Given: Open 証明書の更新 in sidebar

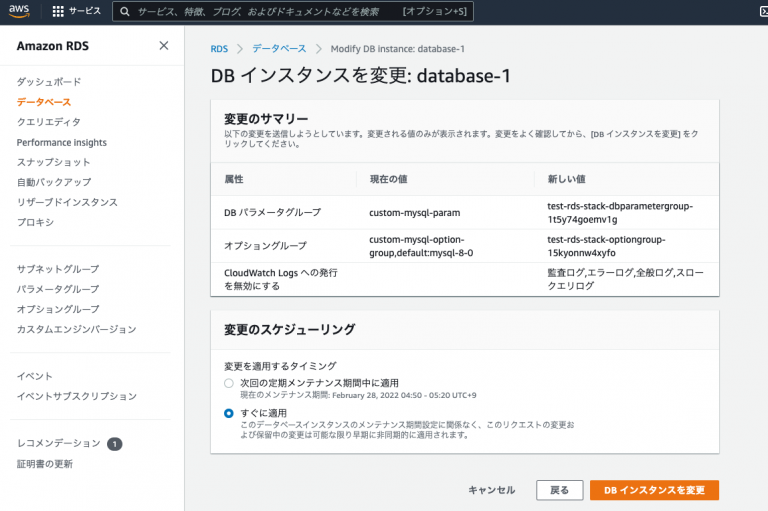Looking at the screenshot, I should click(x=45, y=464).
